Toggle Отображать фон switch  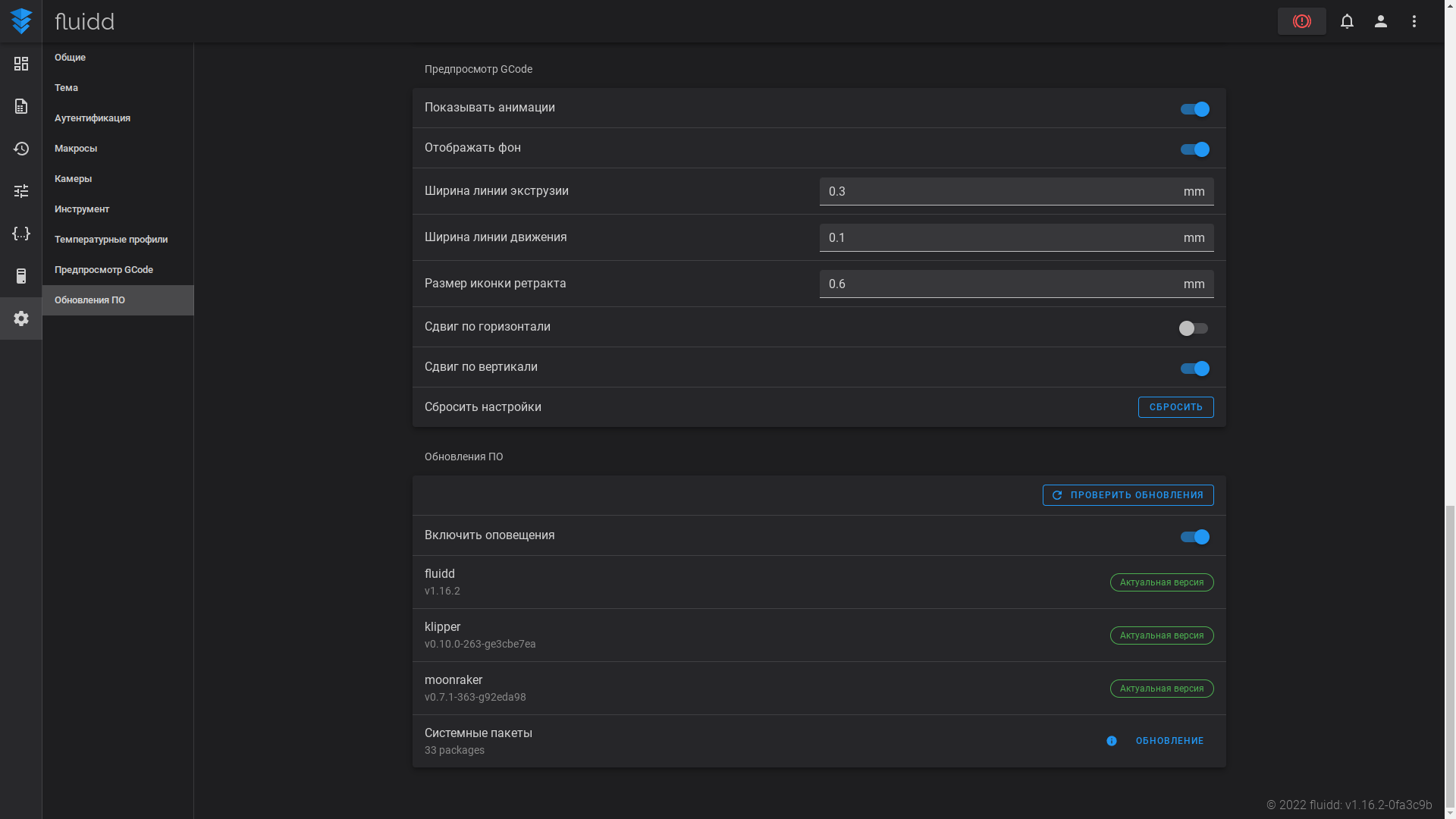1194,149
